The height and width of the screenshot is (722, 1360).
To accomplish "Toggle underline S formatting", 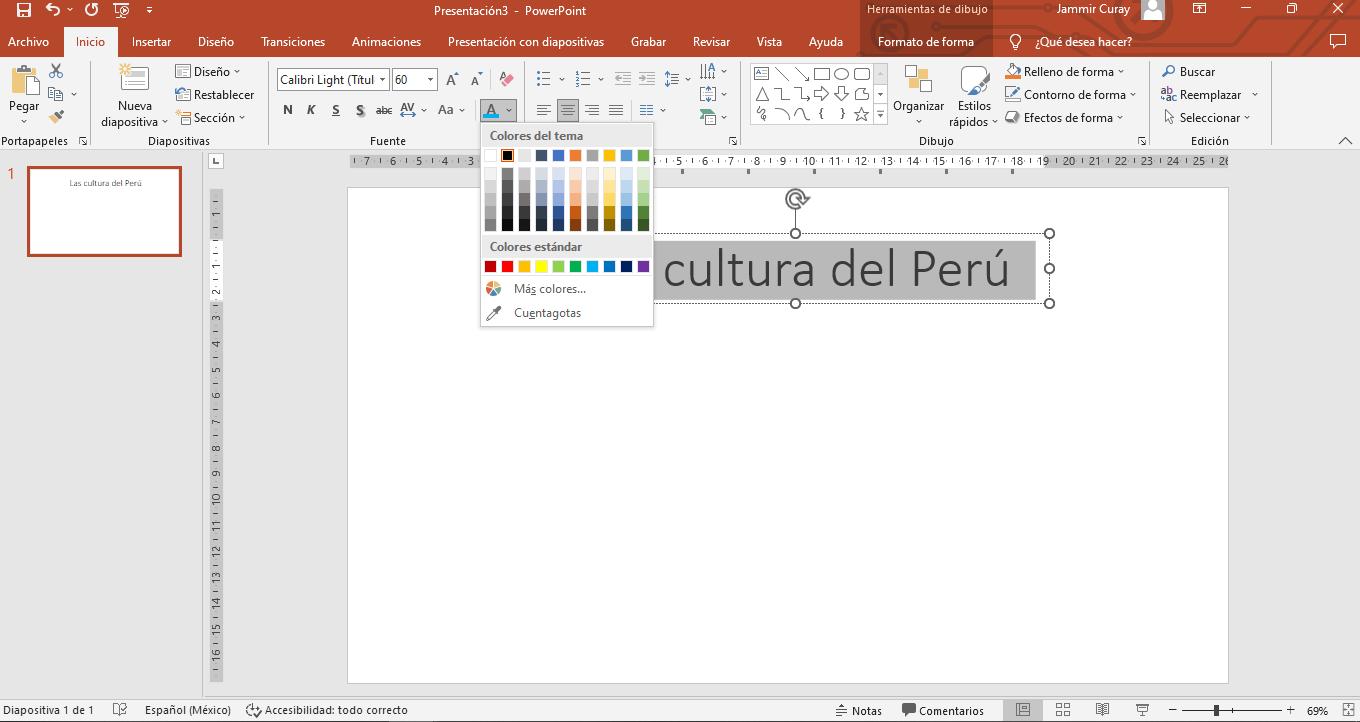I will [335, 110].
